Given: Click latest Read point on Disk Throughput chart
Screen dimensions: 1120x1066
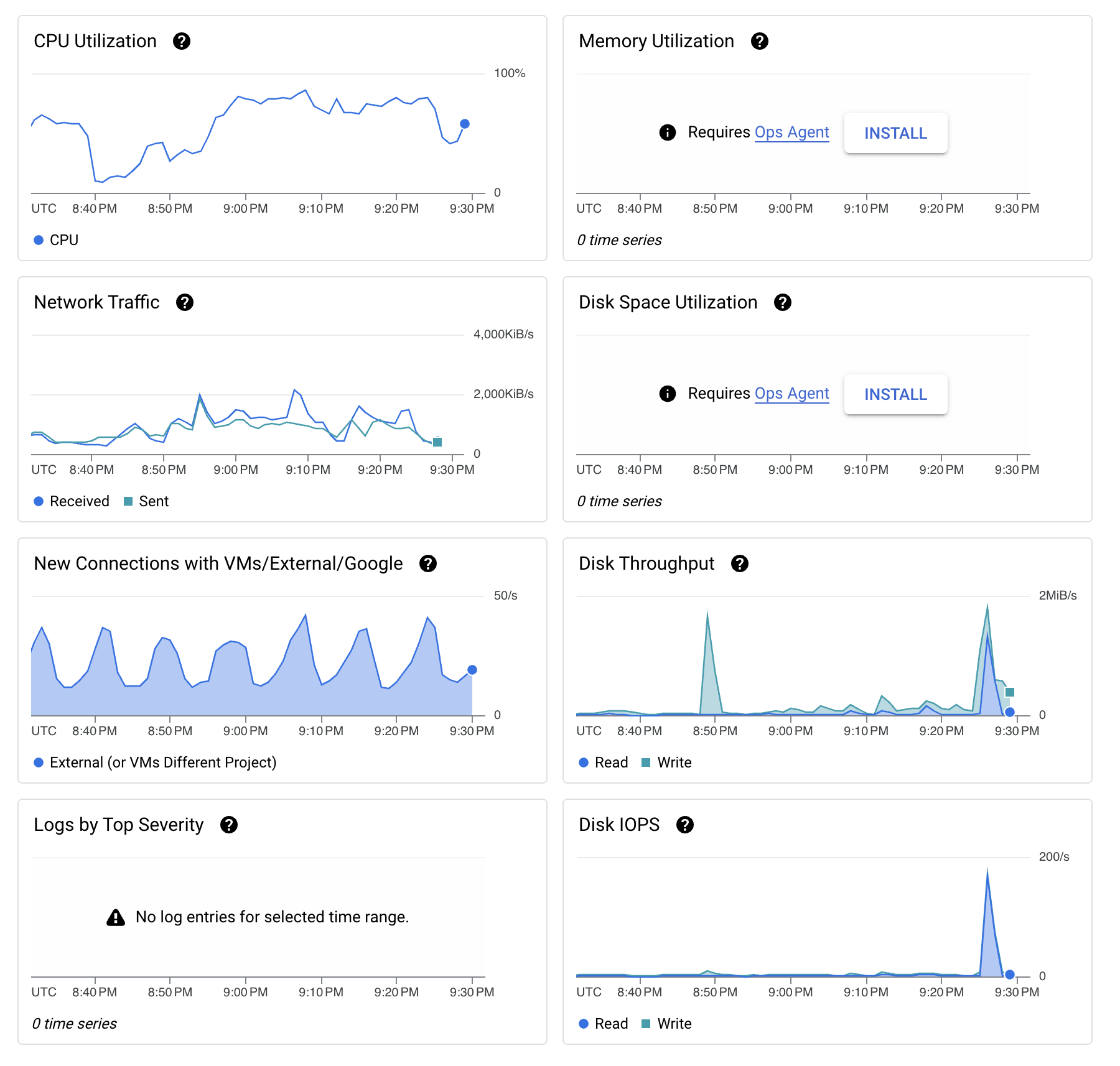Looking at the screenshot, I should click(1010, 712).
